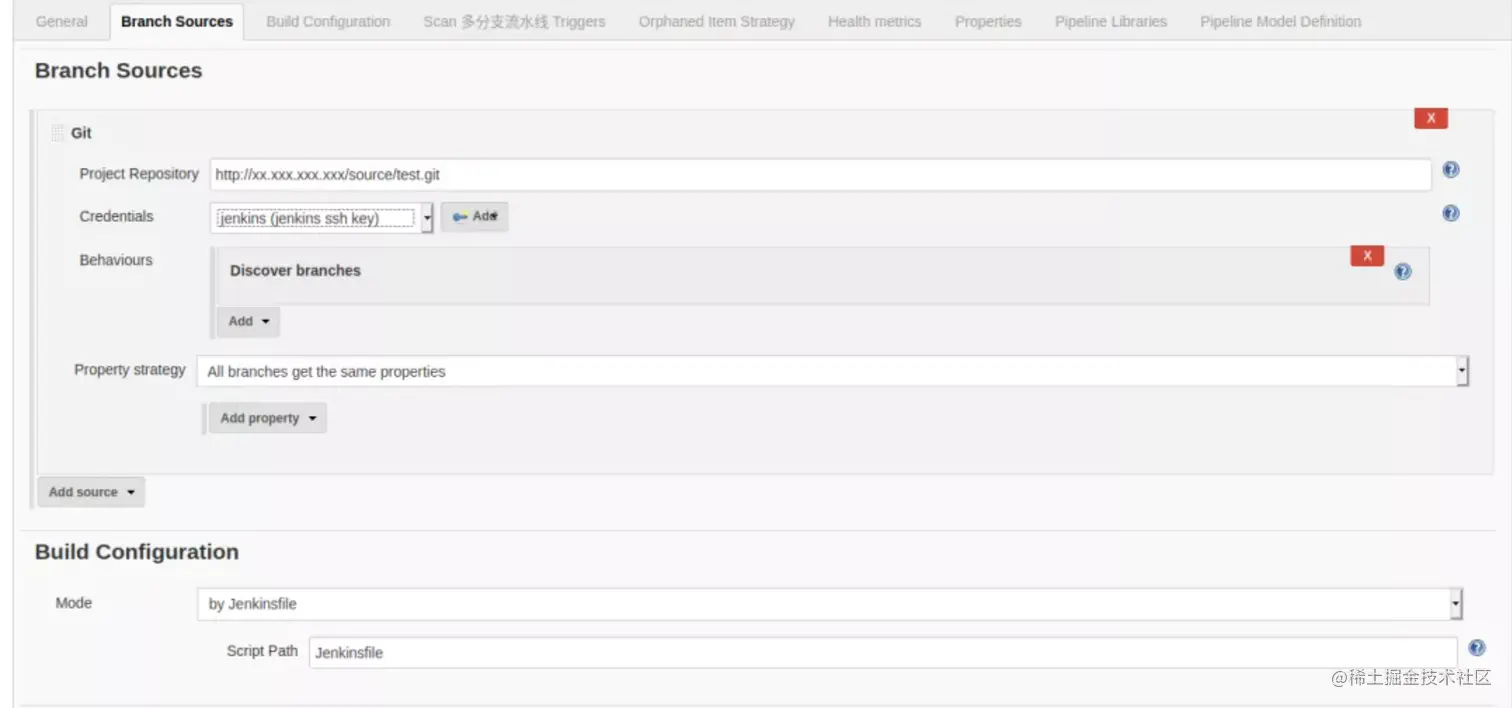This screenshot has height=708, width=1512.
Task: Open the Add behaviour dropdown
Action: pos(248,321)
